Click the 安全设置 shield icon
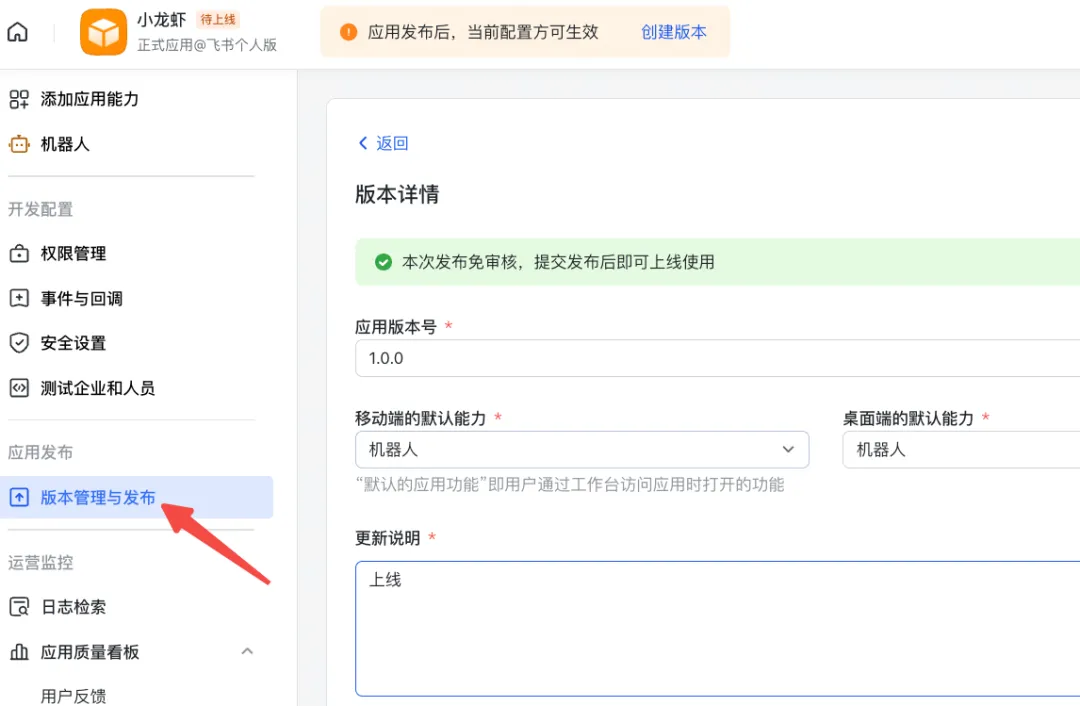The image size is (1080, 706). coord(19,343)
